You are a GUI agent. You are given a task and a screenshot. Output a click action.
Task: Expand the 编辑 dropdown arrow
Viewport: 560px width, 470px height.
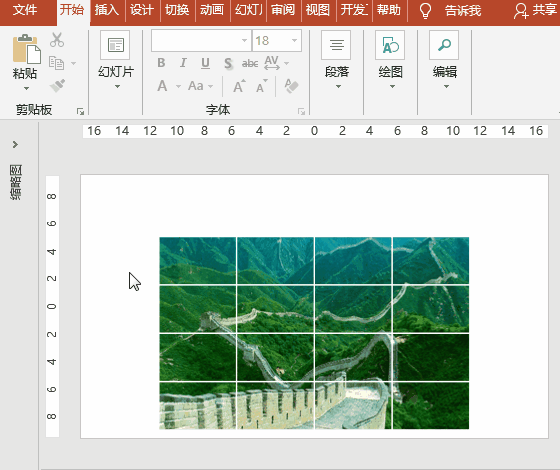(446, 87)
